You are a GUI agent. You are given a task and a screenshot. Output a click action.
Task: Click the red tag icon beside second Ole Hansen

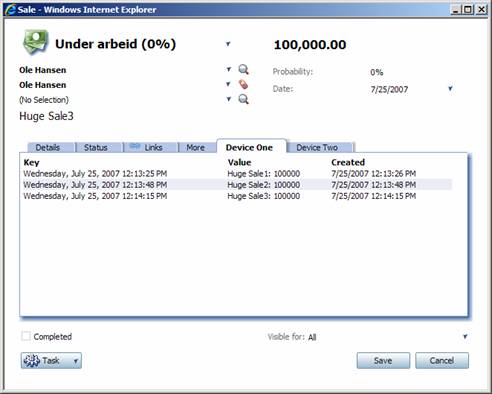243,84
